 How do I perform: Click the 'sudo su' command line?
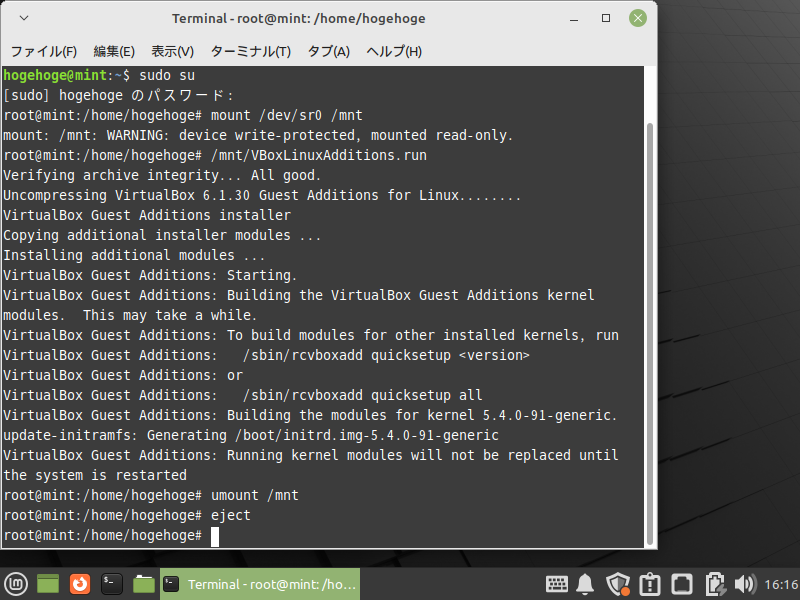tap(167, 76)
